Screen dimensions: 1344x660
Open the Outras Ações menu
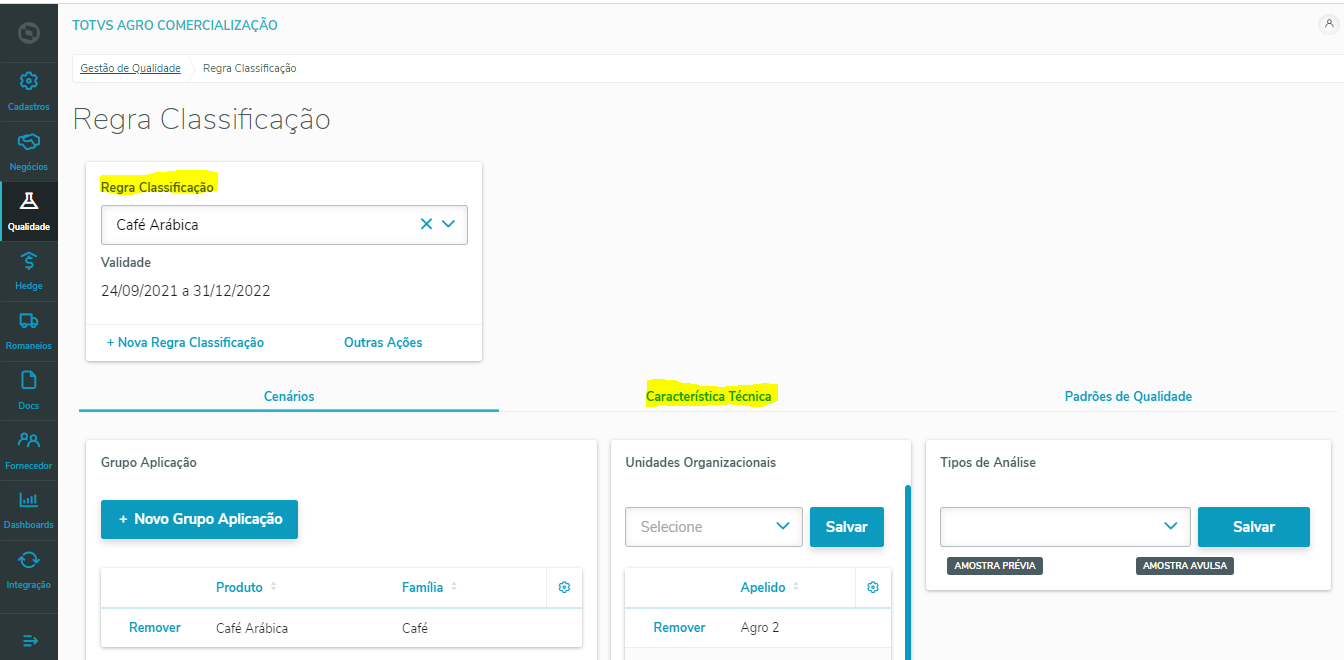point(383,342)
